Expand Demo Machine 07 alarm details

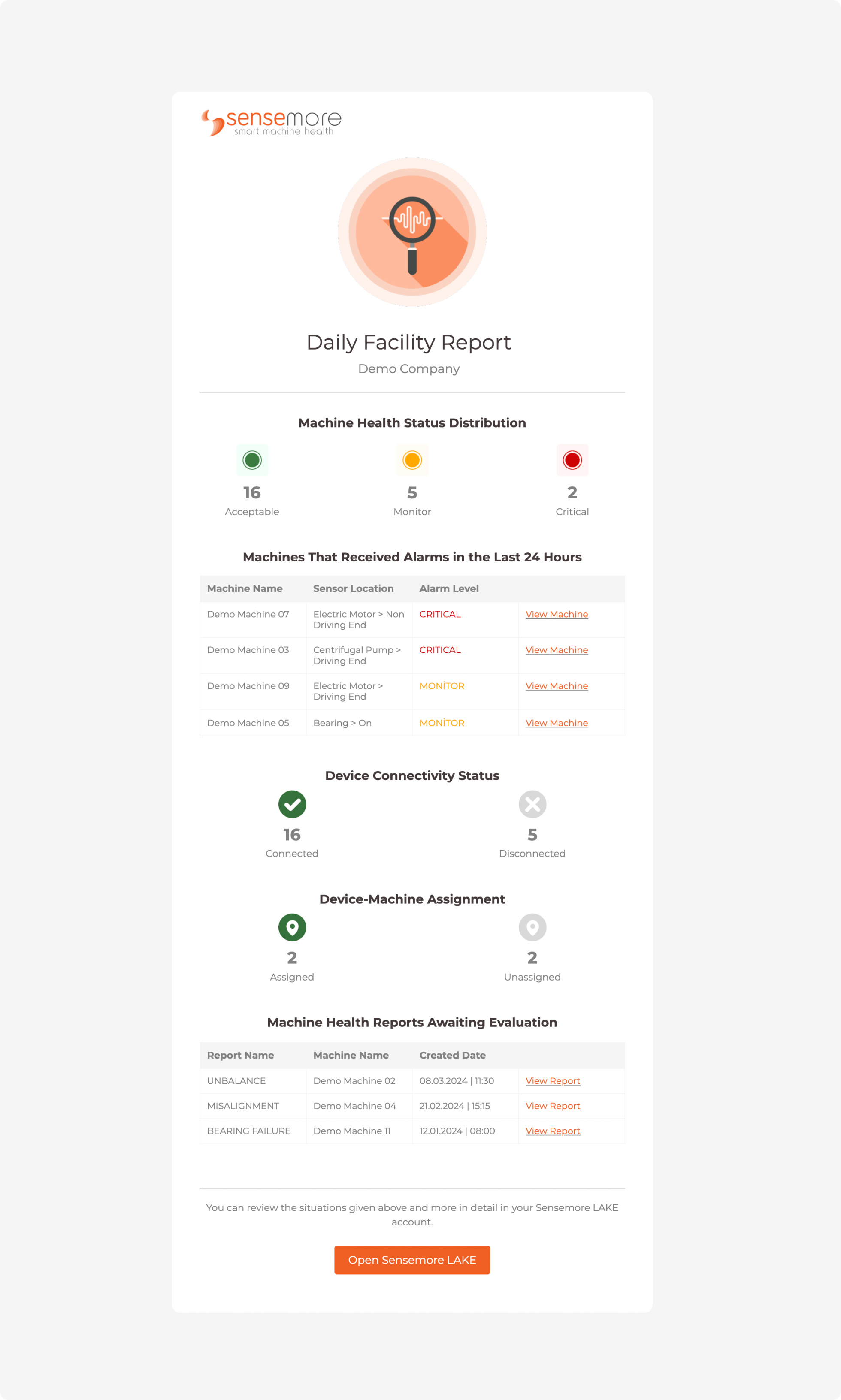(556, 613)
